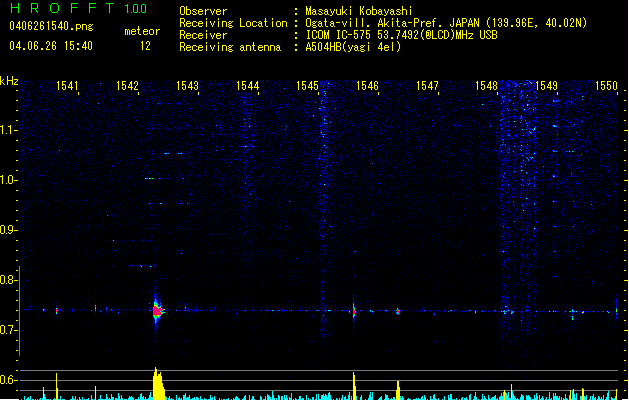Select the A504HB(yagi 4el) antenna value
Screen dimensions: 629x400
point(353,47)
